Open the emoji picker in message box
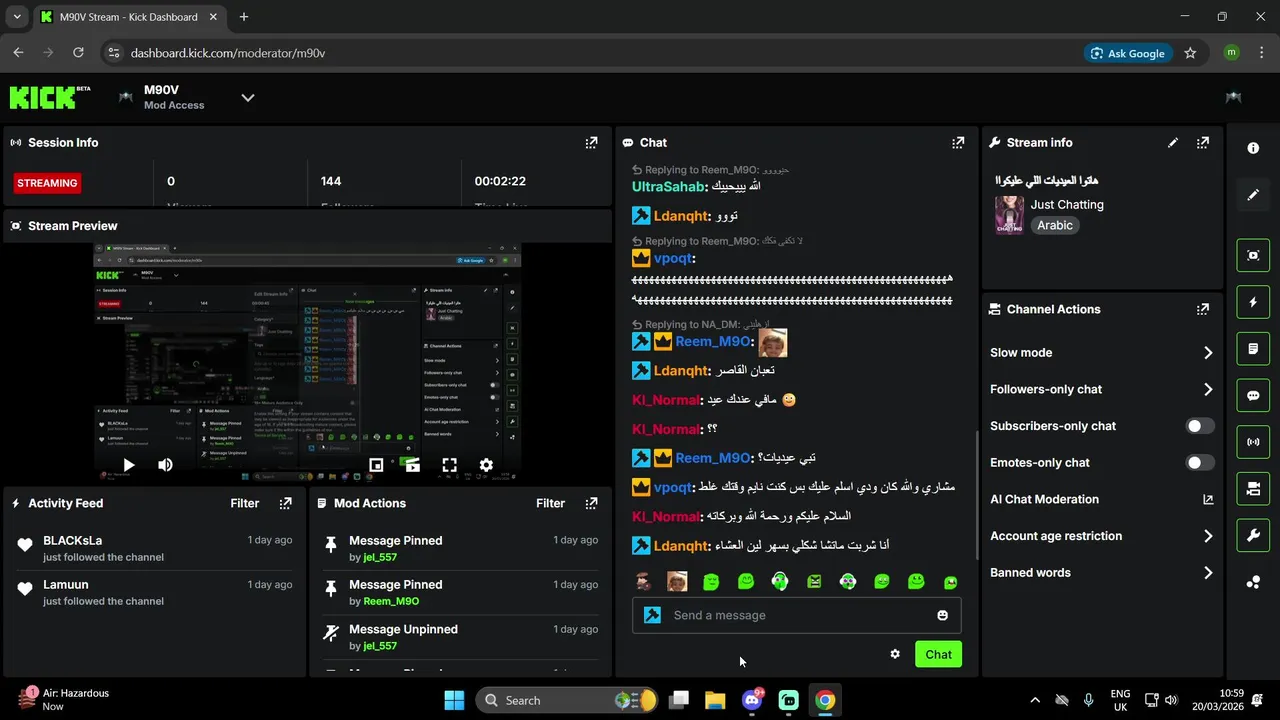Viewport: 1280px width, 720px height. [942, 616]
